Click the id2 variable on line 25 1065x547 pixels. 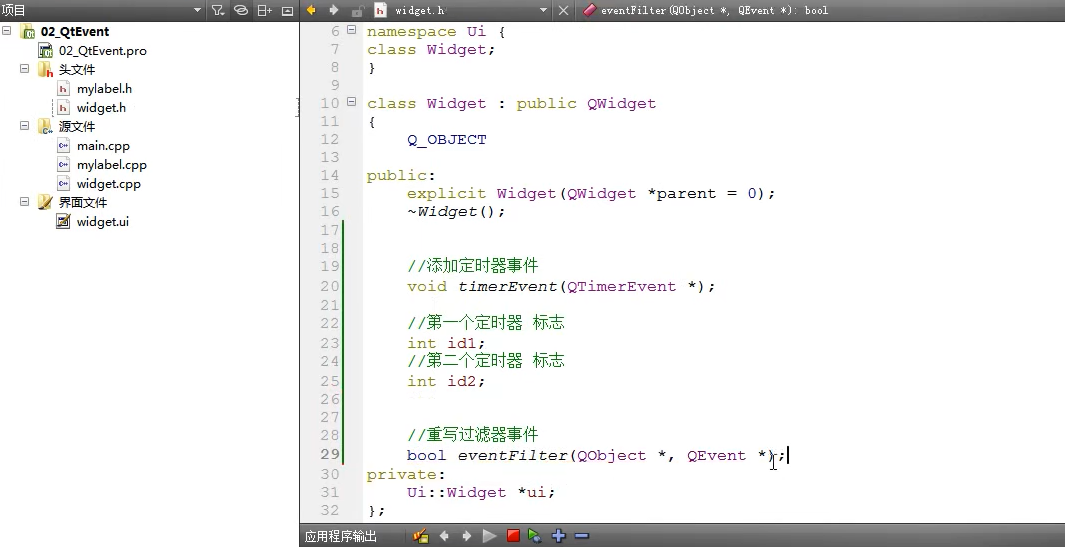pyautogui.click(x=462, y=381)
